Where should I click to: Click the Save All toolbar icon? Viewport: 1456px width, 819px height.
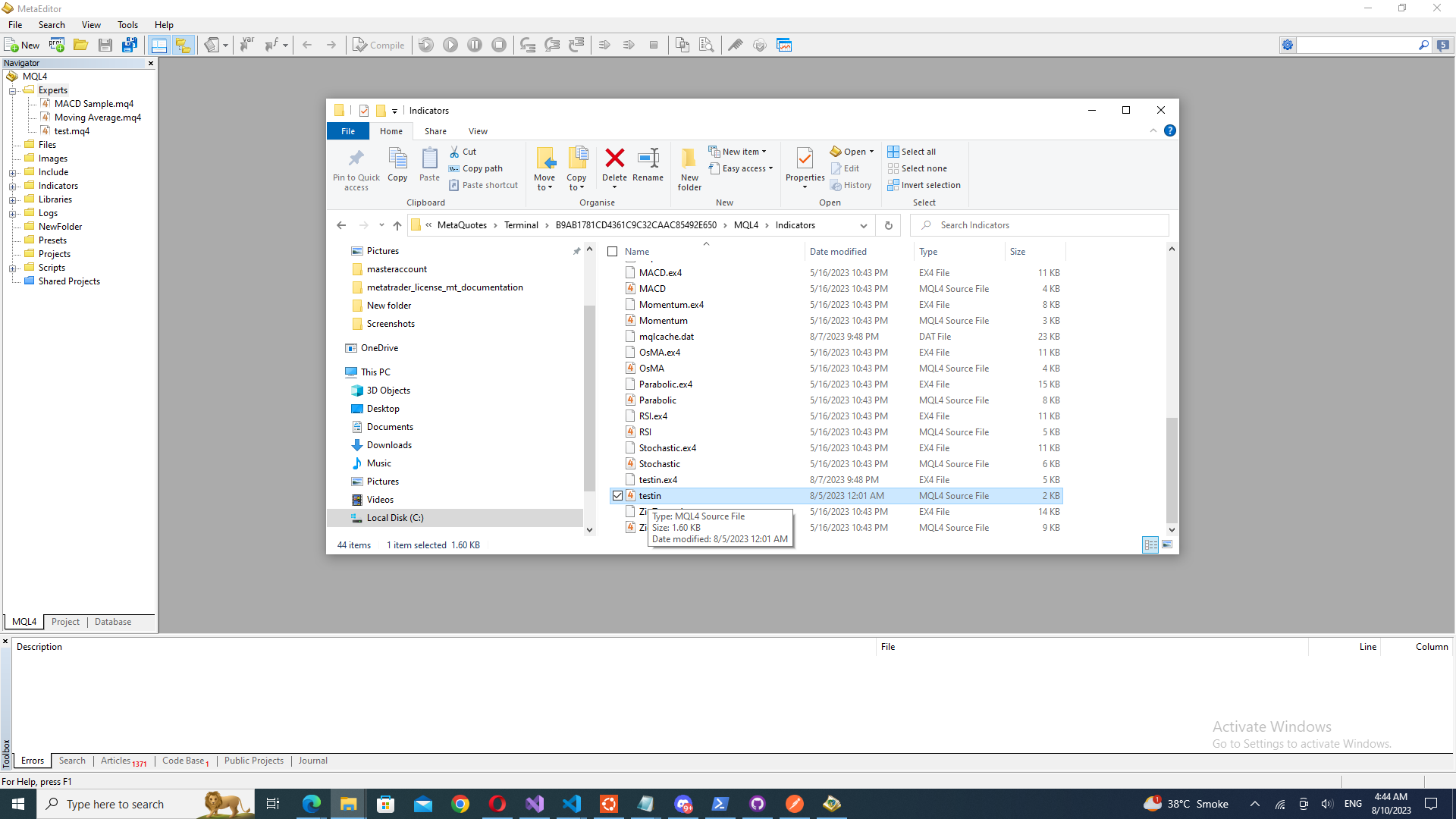coord(130,45)
